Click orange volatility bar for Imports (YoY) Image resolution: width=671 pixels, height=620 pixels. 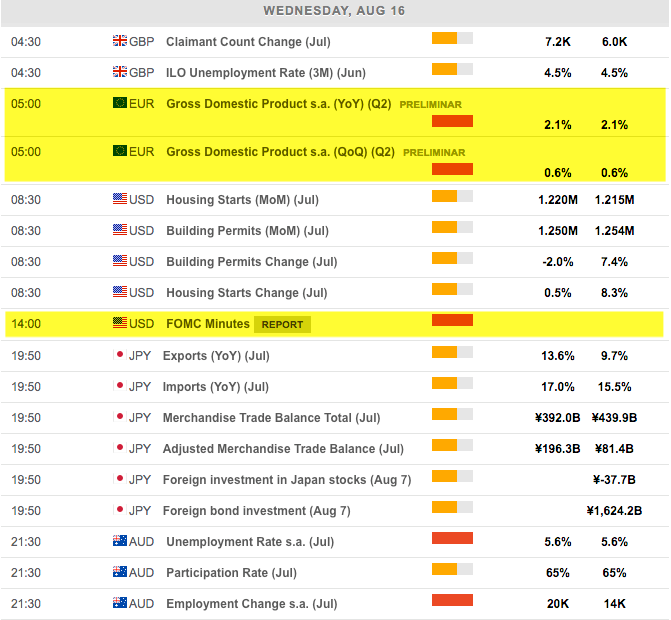tap(452, 383)
